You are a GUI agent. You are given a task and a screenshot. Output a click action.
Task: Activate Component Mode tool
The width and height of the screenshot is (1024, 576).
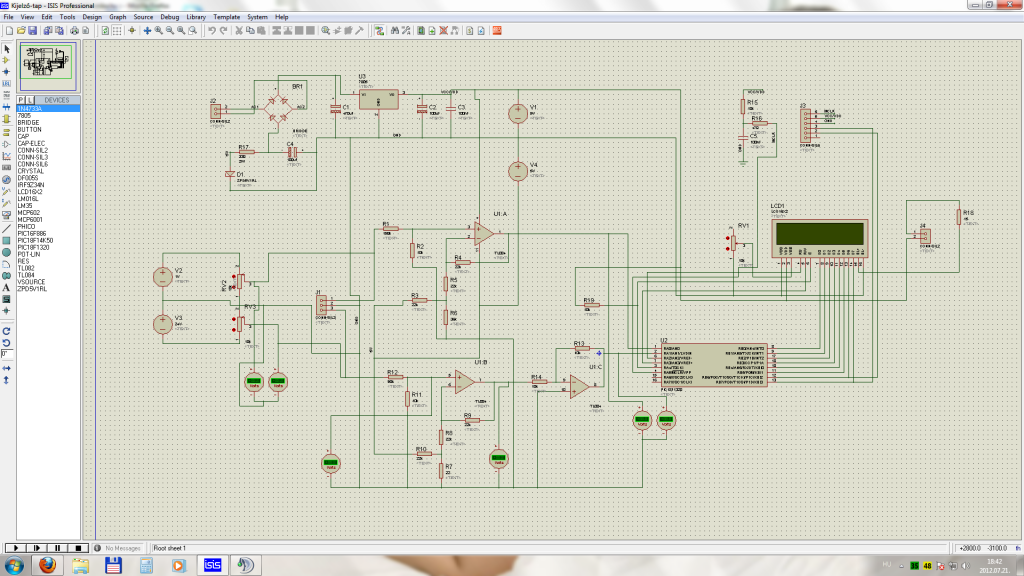pyautogui.click(x=7, y=59)
